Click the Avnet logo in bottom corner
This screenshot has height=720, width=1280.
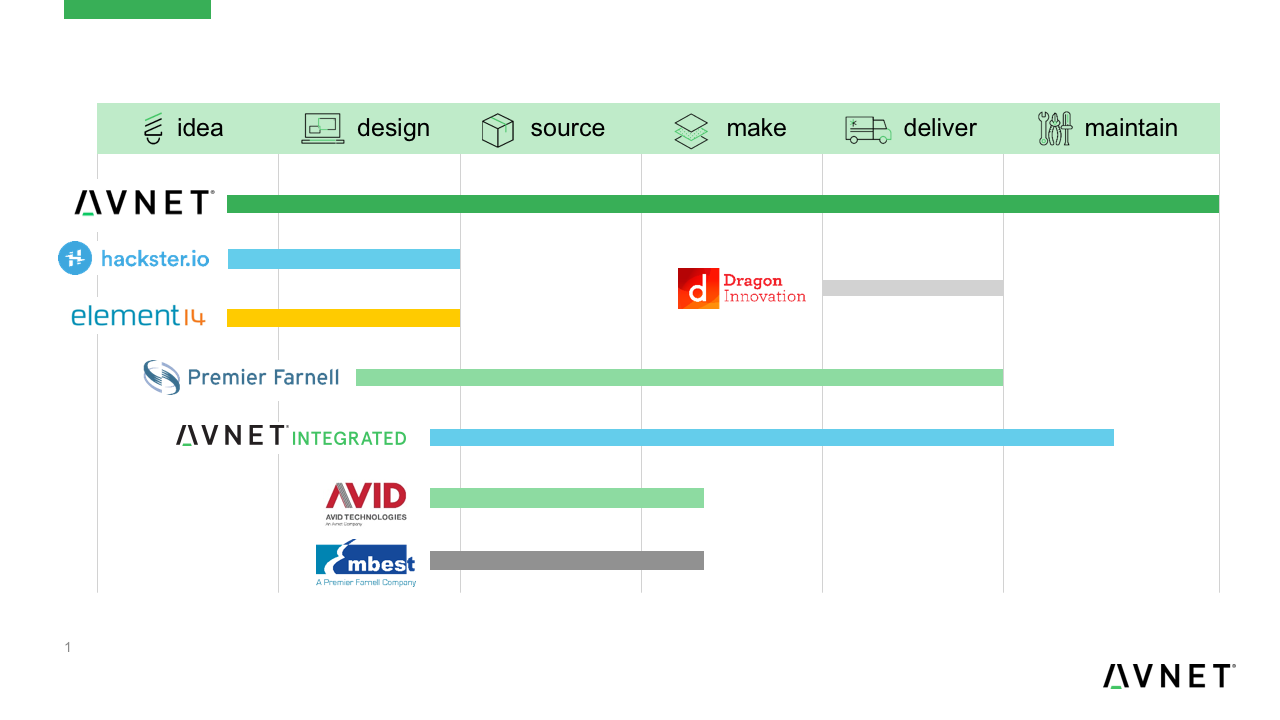(1169, 676)
